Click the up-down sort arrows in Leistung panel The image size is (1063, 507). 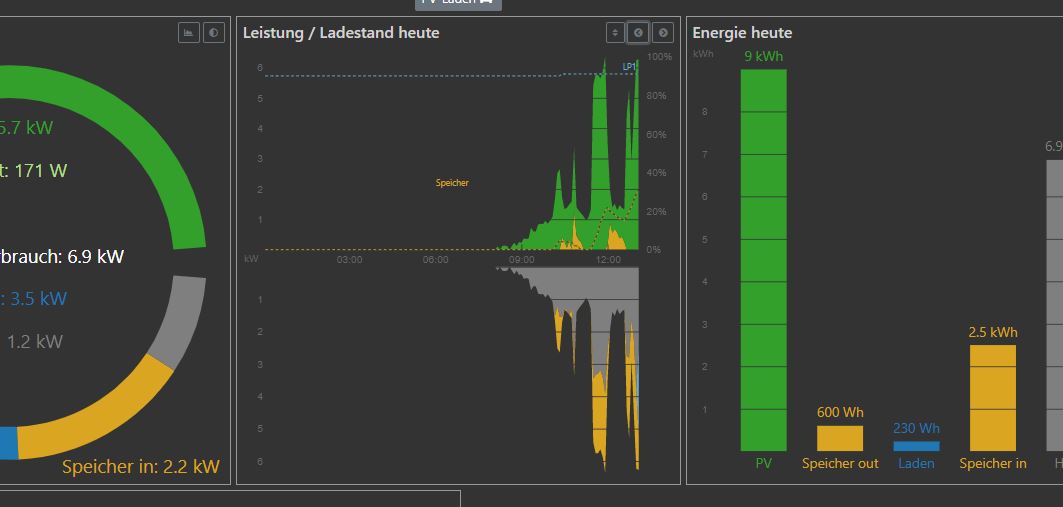tap(614, 33)
